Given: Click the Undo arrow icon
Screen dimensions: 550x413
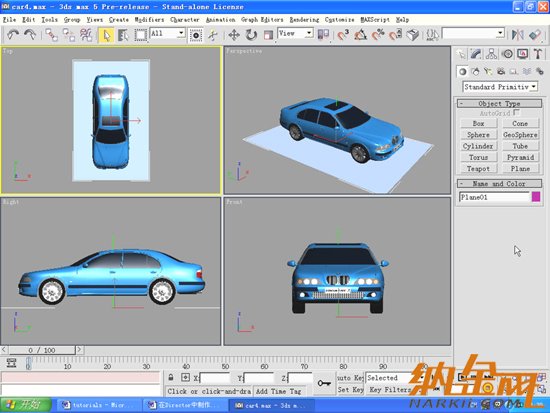Looking at the screenshot, I should 13,34.
